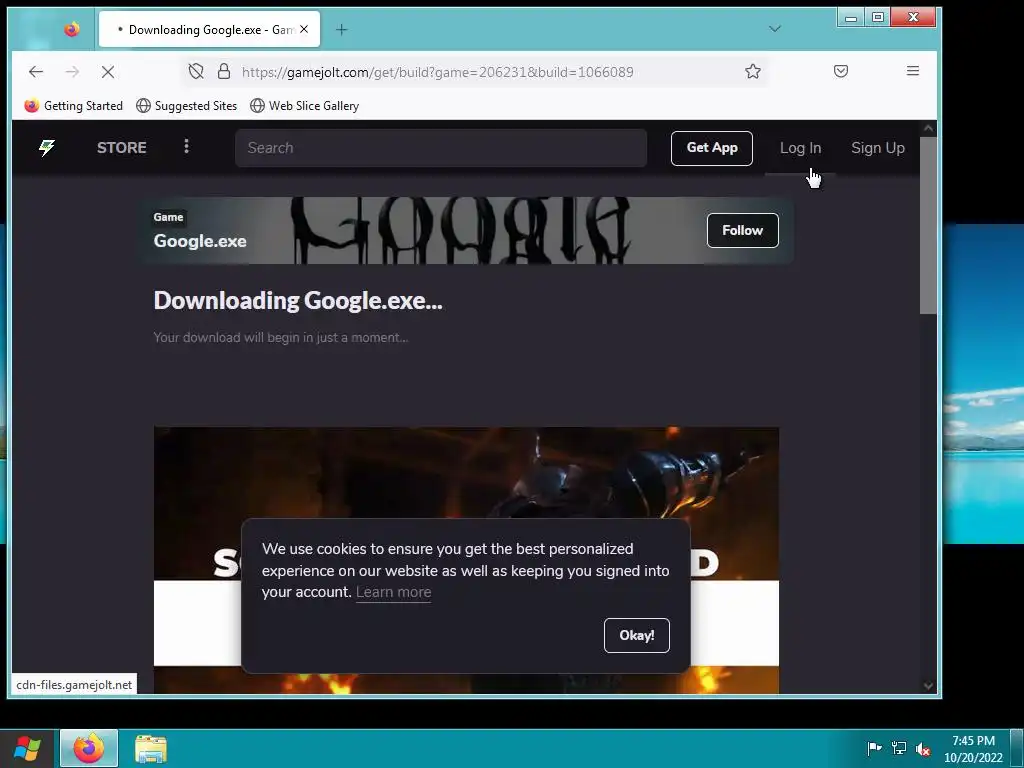Open Windows Explorer from taskbar
Viewport: 1024px width, 768px height.
(151, 749)
